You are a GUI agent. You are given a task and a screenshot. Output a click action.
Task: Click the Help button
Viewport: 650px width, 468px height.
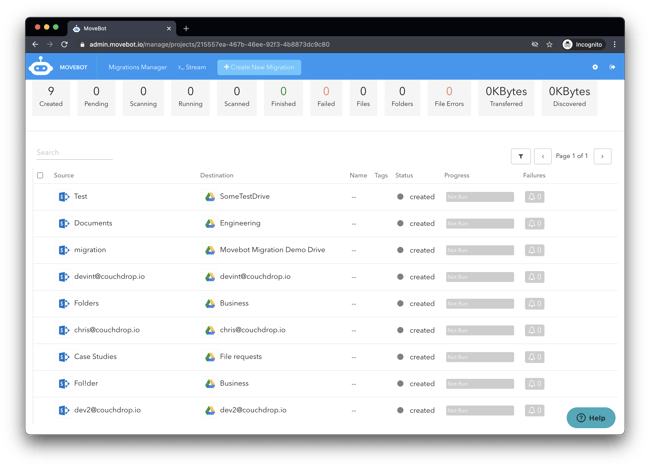coord(591,418)
